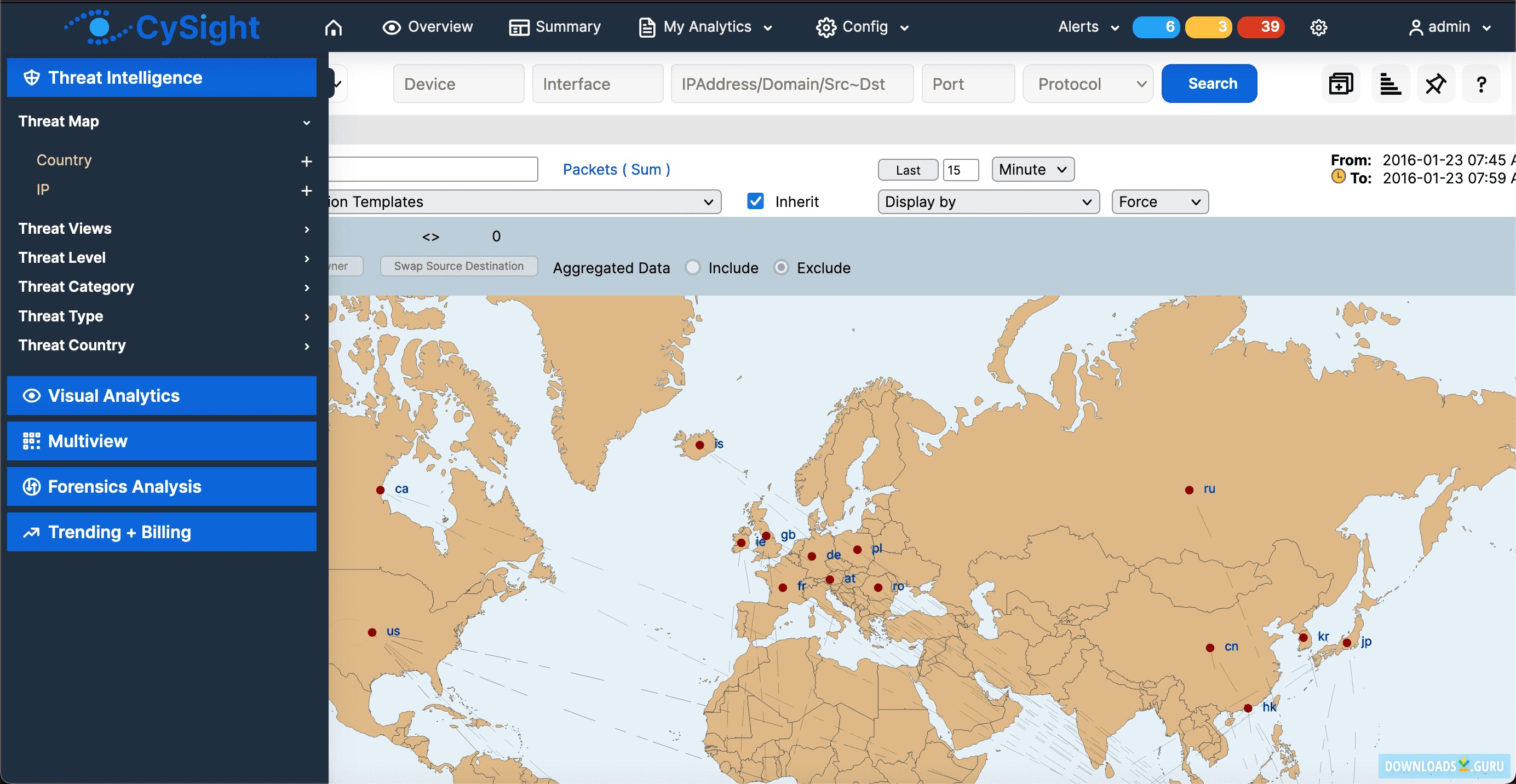Viewport: 1516px width, 784px height.
Task: Toggle the Inherit checkbox
Action: (x=755, y=201)
